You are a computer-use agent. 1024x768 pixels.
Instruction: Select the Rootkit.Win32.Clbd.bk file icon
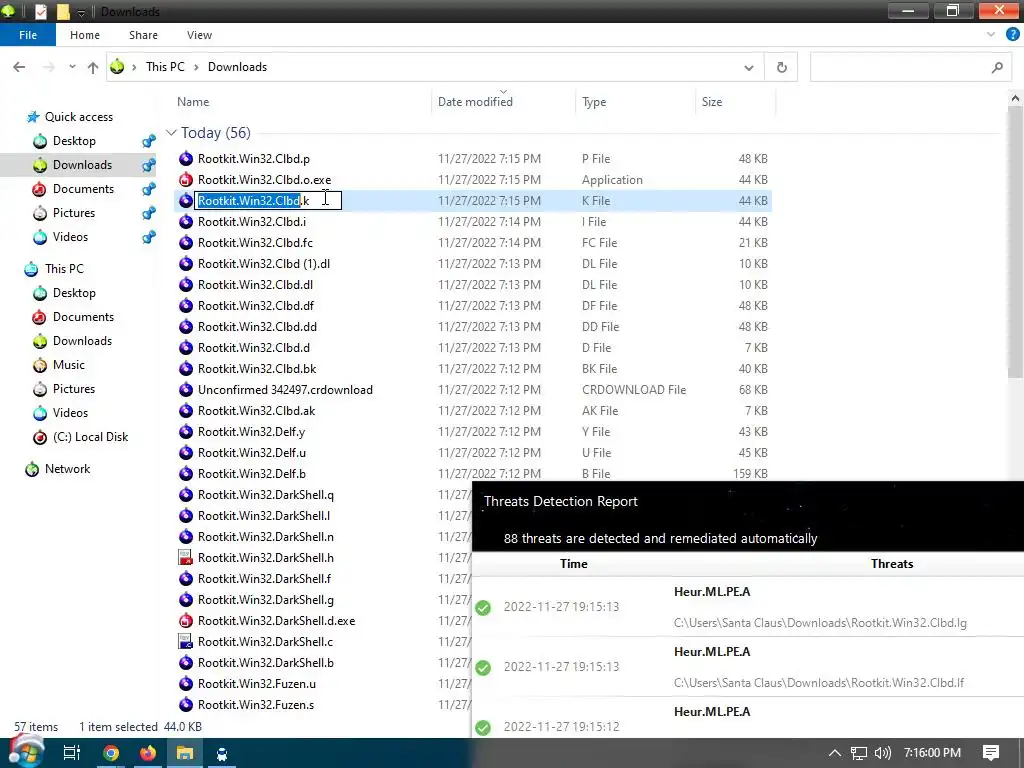tap(186, 368)
